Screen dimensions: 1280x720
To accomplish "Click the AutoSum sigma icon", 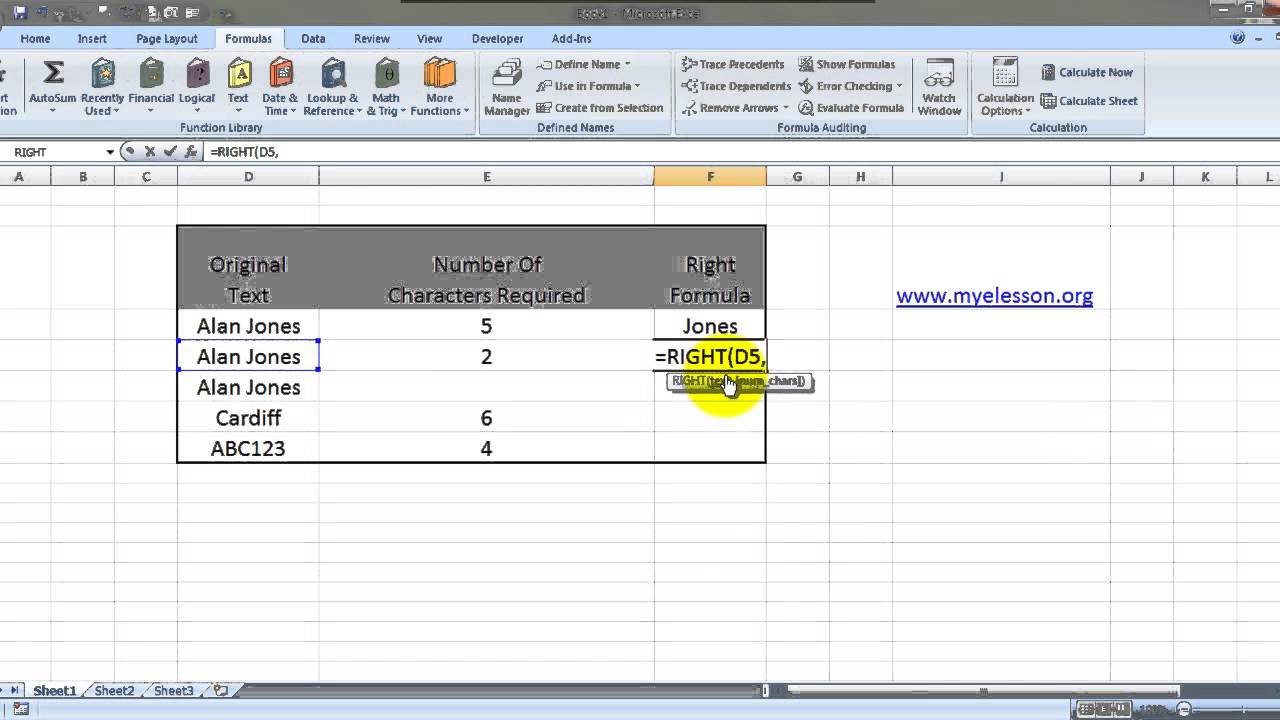I will coord(53,73).
